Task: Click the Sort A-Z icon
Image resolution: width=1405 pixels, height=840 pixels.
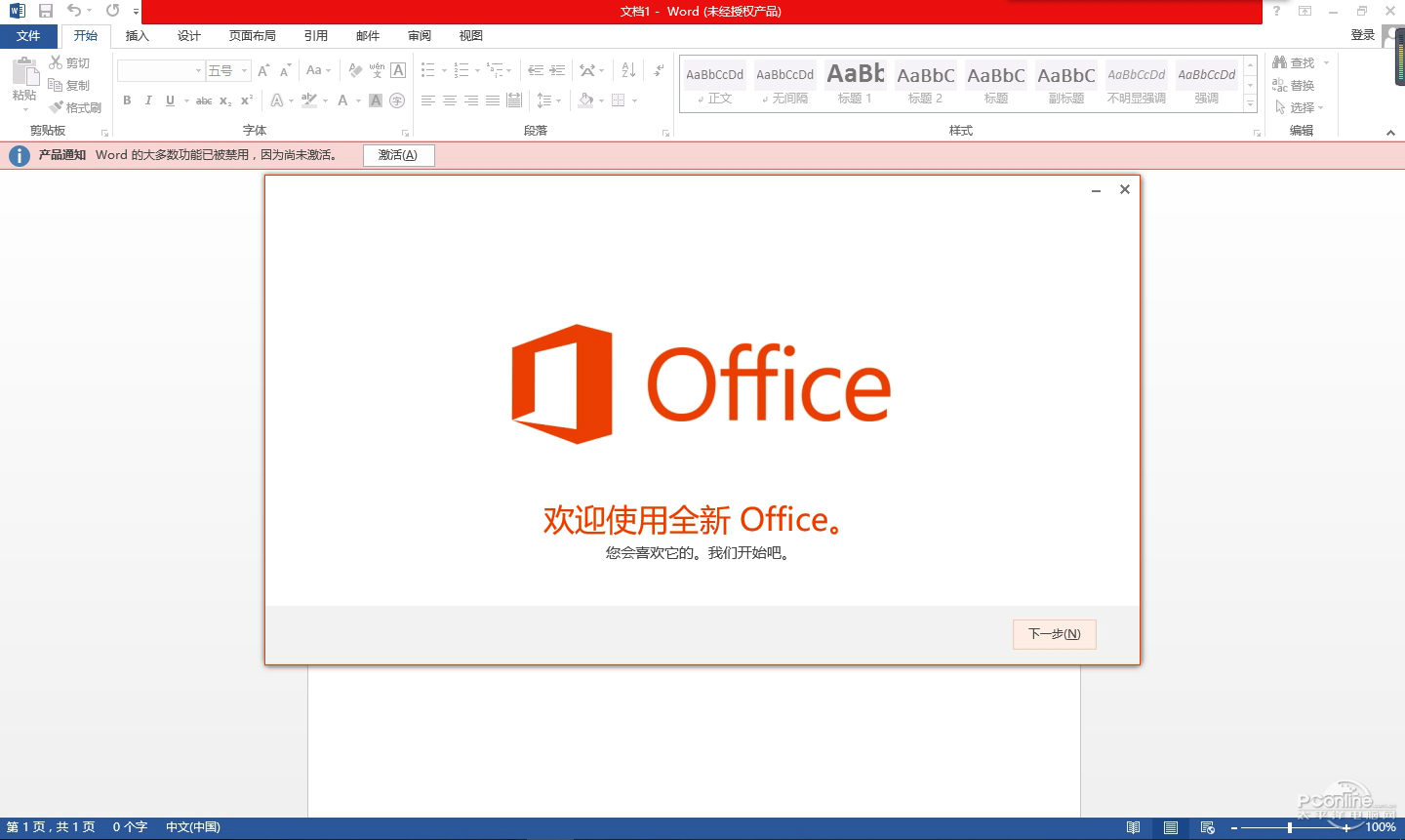Action: 628,70
